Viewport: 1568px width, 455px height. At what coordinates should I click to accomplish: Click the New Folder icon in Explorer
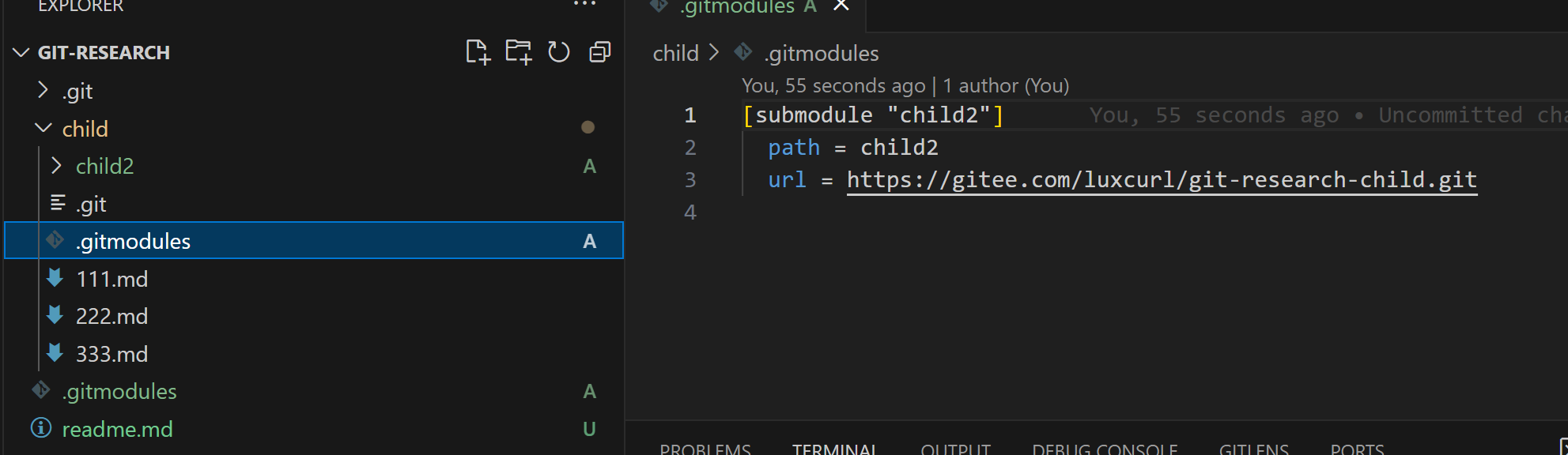click(x=519, y=52)
